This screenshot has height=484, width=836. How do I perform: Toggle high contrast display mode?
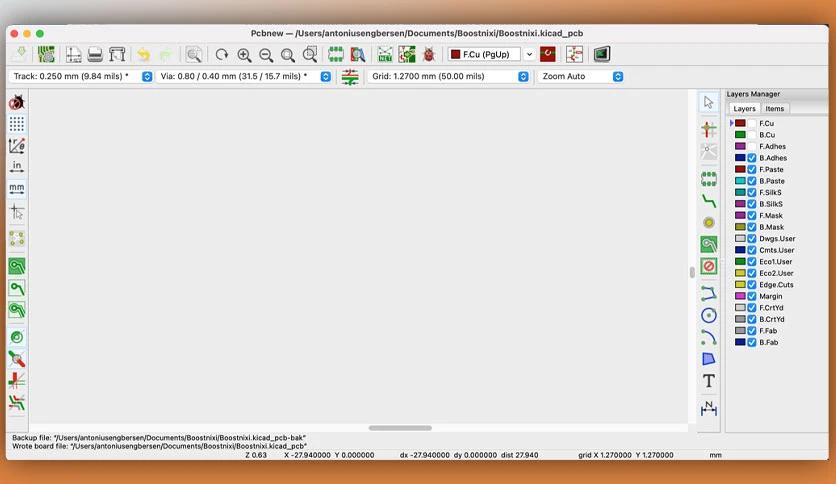point(17,402)
